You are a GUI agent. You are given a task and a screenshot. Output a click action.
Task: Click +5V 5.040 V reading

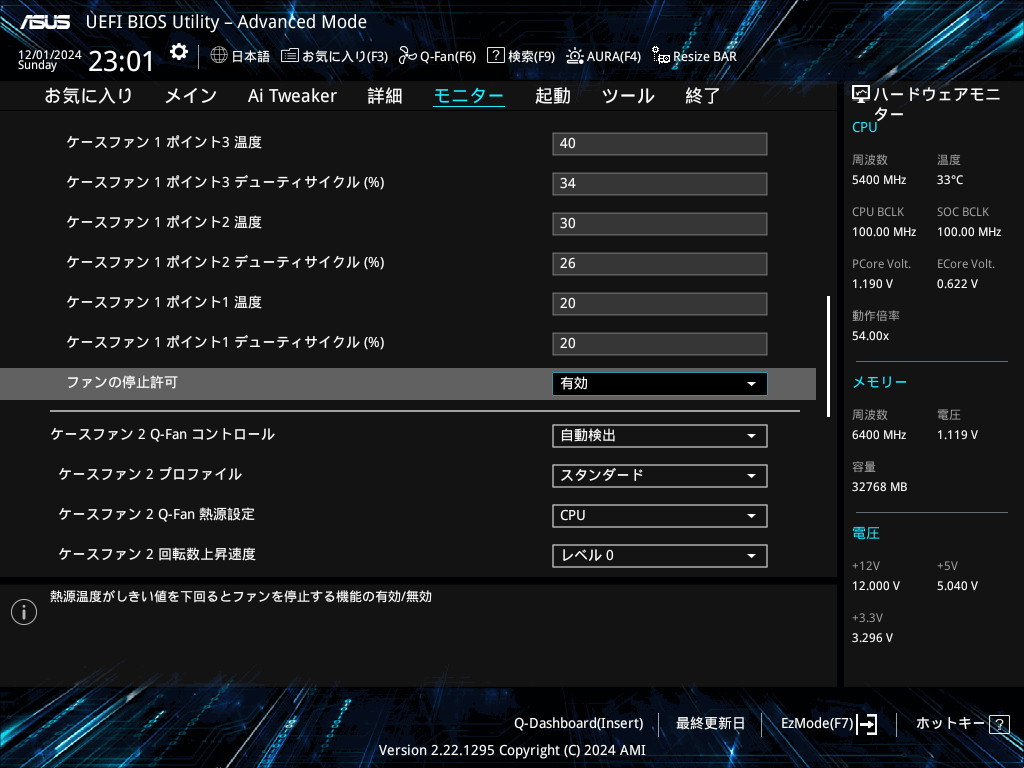[957, 586]
